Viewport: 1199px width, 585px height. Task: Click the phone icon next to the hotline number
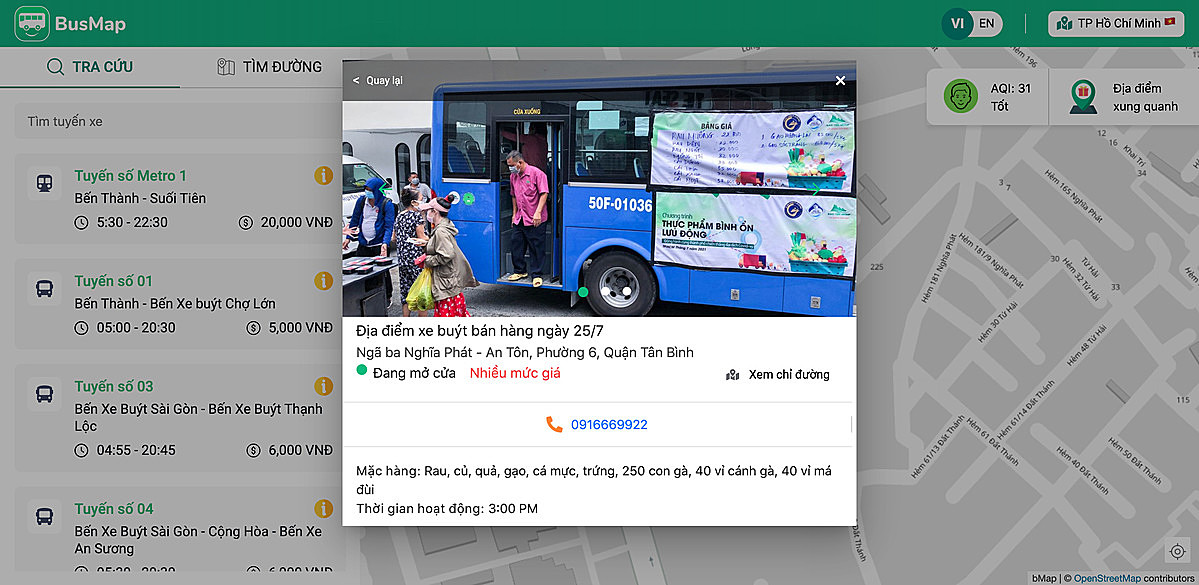552,424
